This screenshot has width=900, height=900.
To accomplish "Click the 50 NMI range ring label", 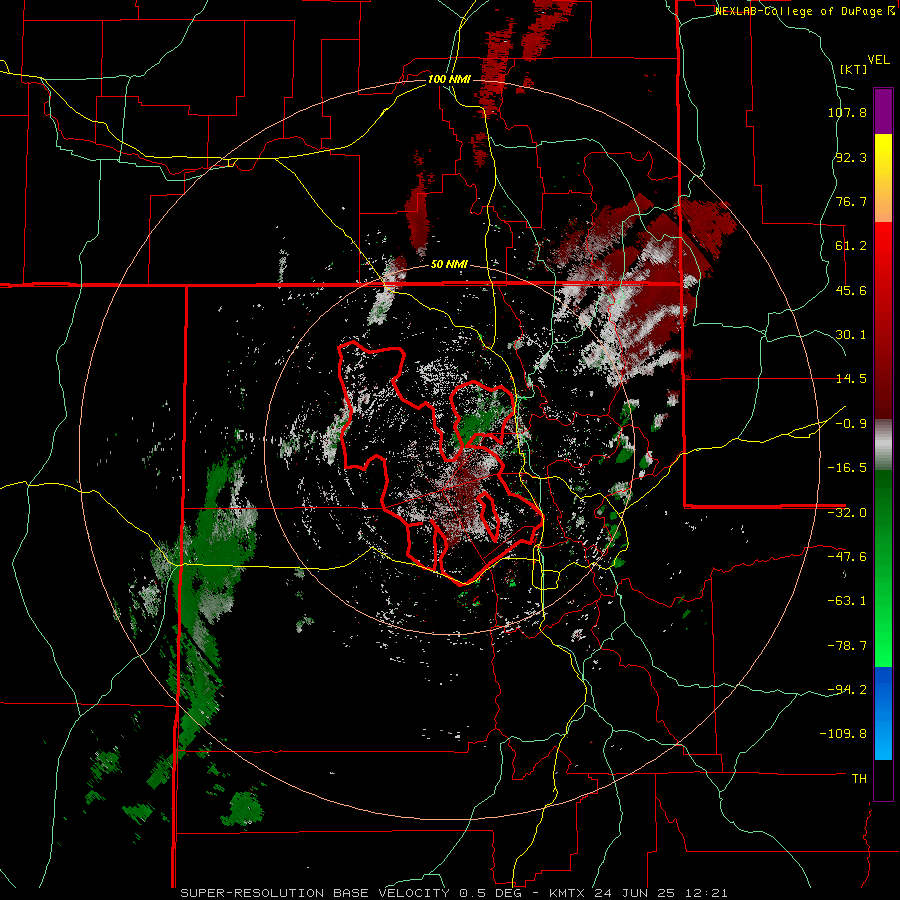I will (x=449, y=265).
